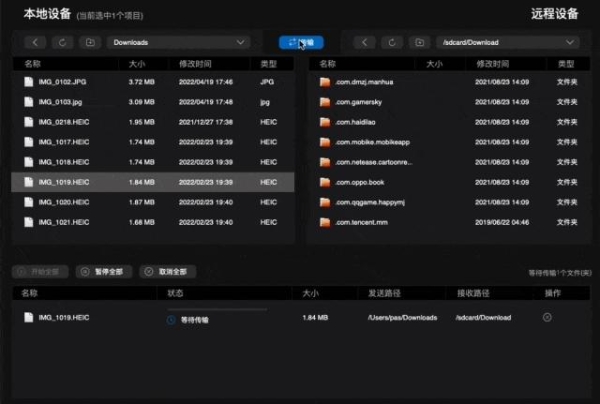This screenshot has width=600, height=404.
Task: Click the 等待传输 waiting status clock icon
Action: [x=171, y=320]
